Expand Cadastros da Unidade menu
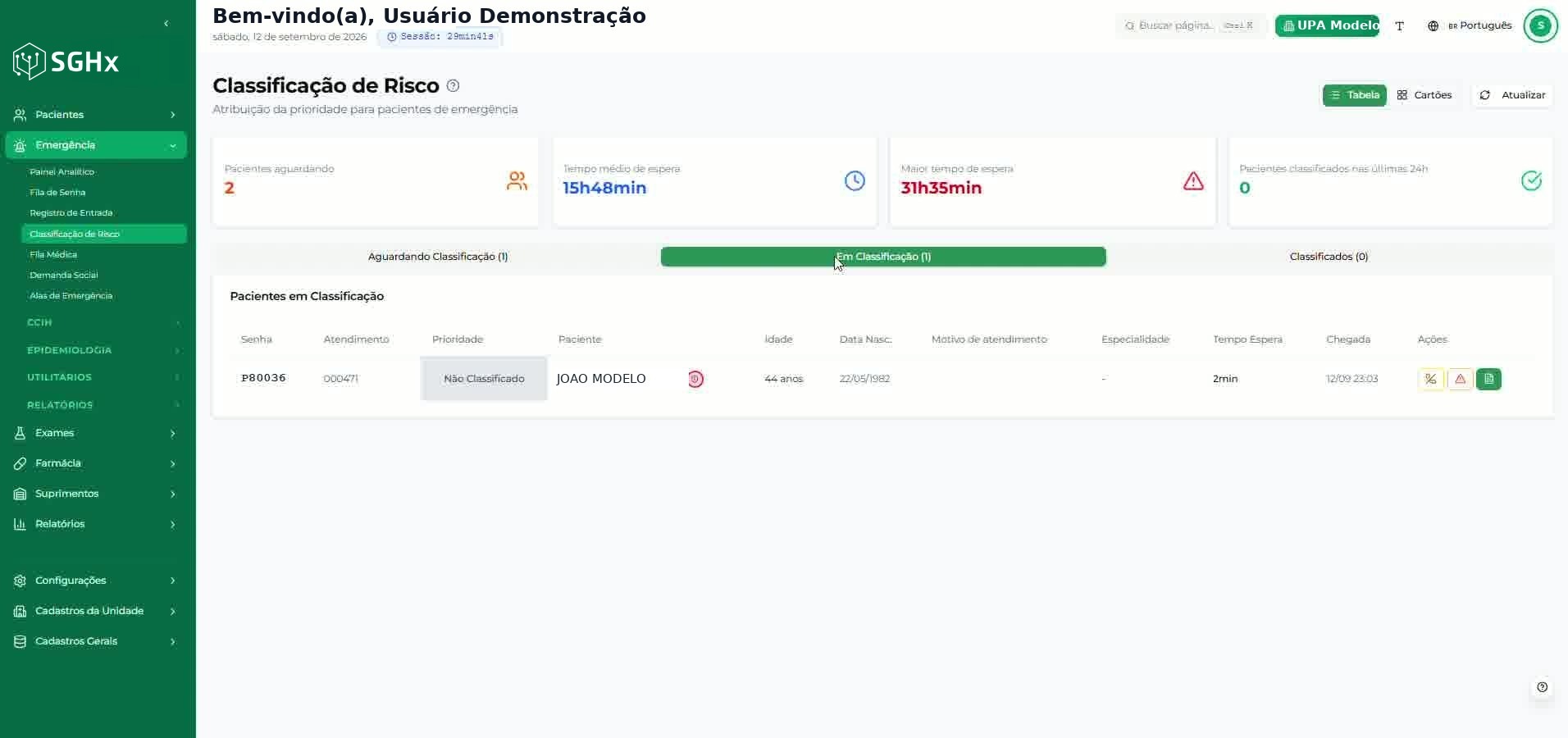Screen dimensions: 1568x738 click(96, 611)
